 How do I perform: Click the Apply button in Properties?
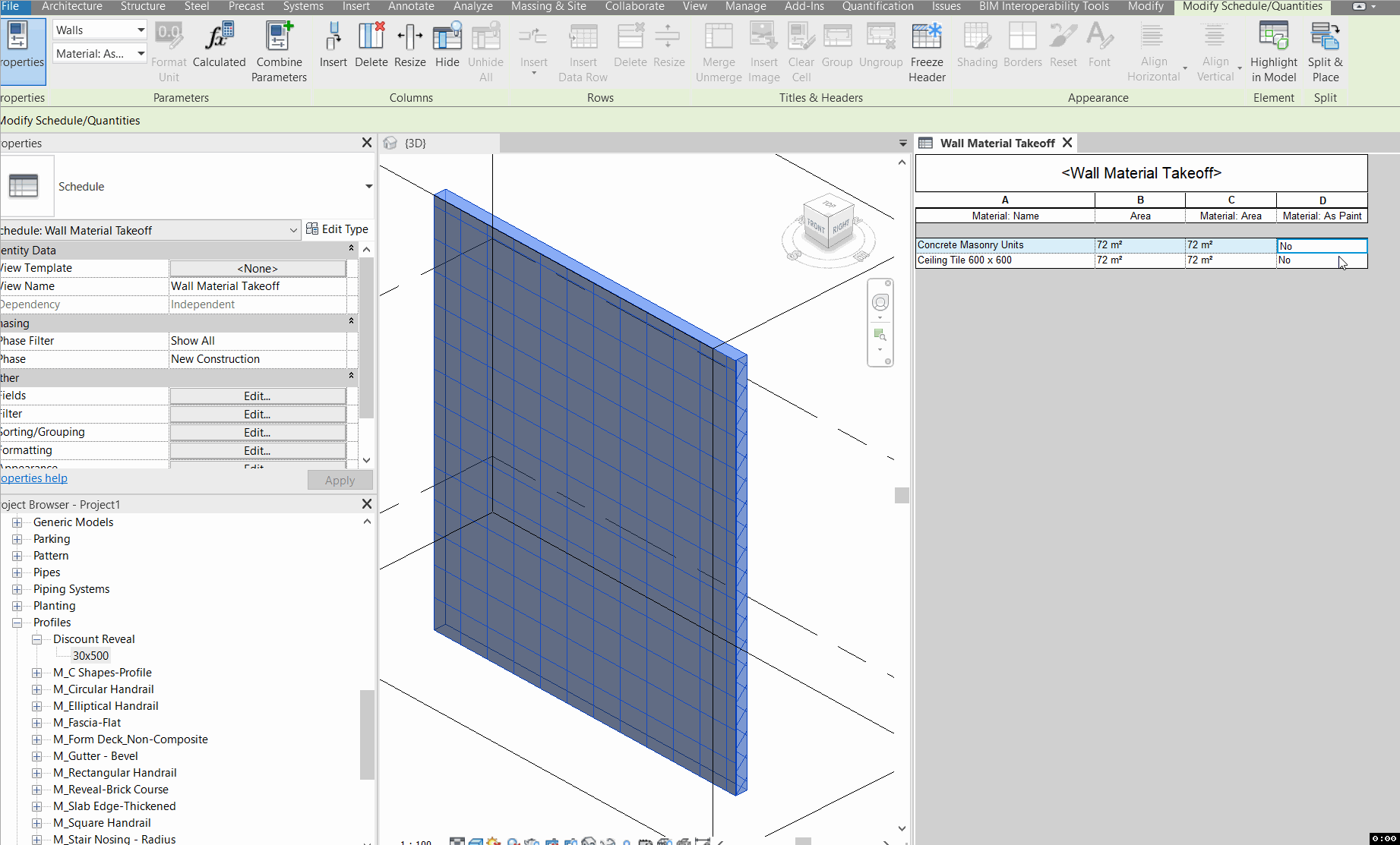tap(340, 479)
